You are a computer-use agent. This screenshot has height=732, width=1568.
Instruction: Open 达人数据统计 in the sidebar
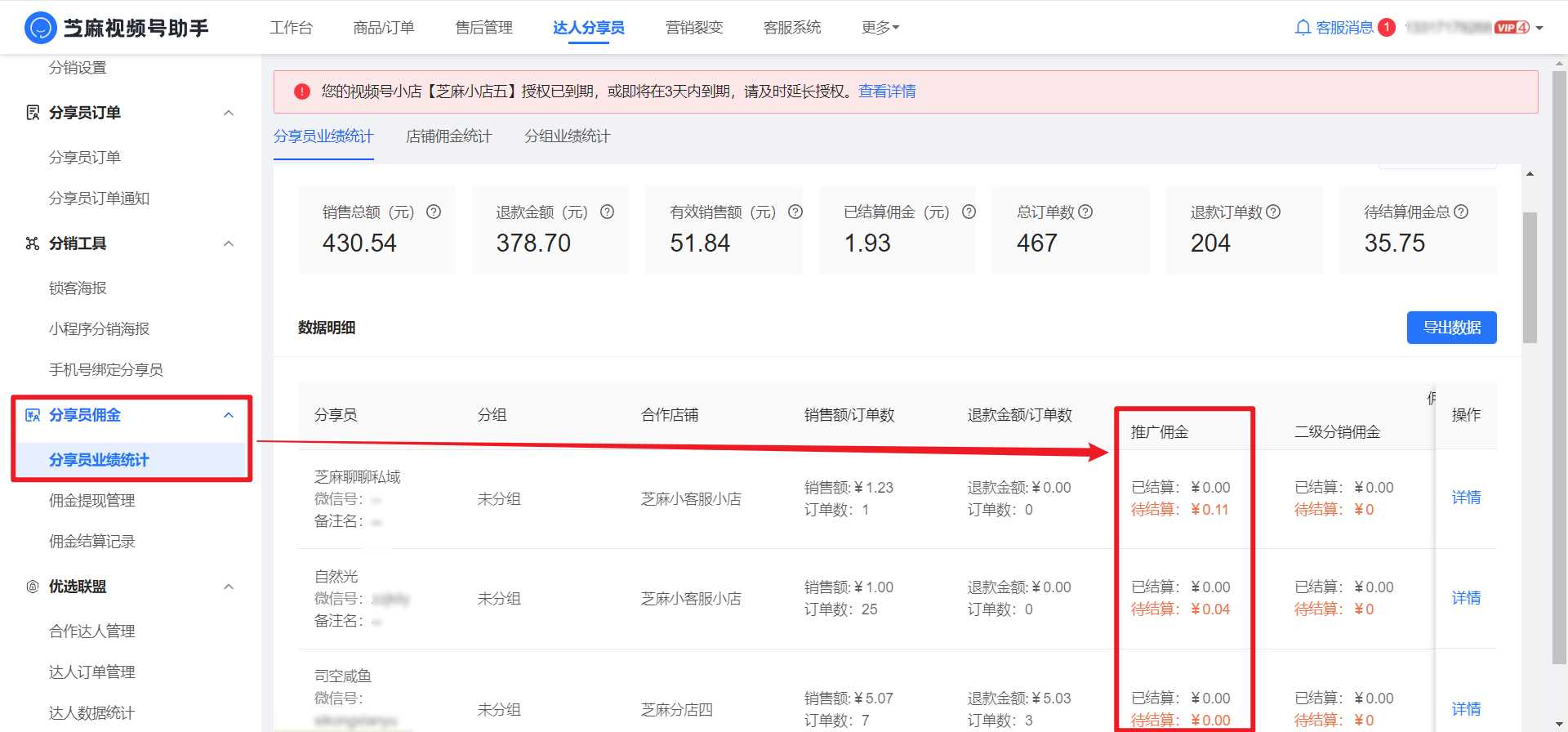(x=92, y=713)
